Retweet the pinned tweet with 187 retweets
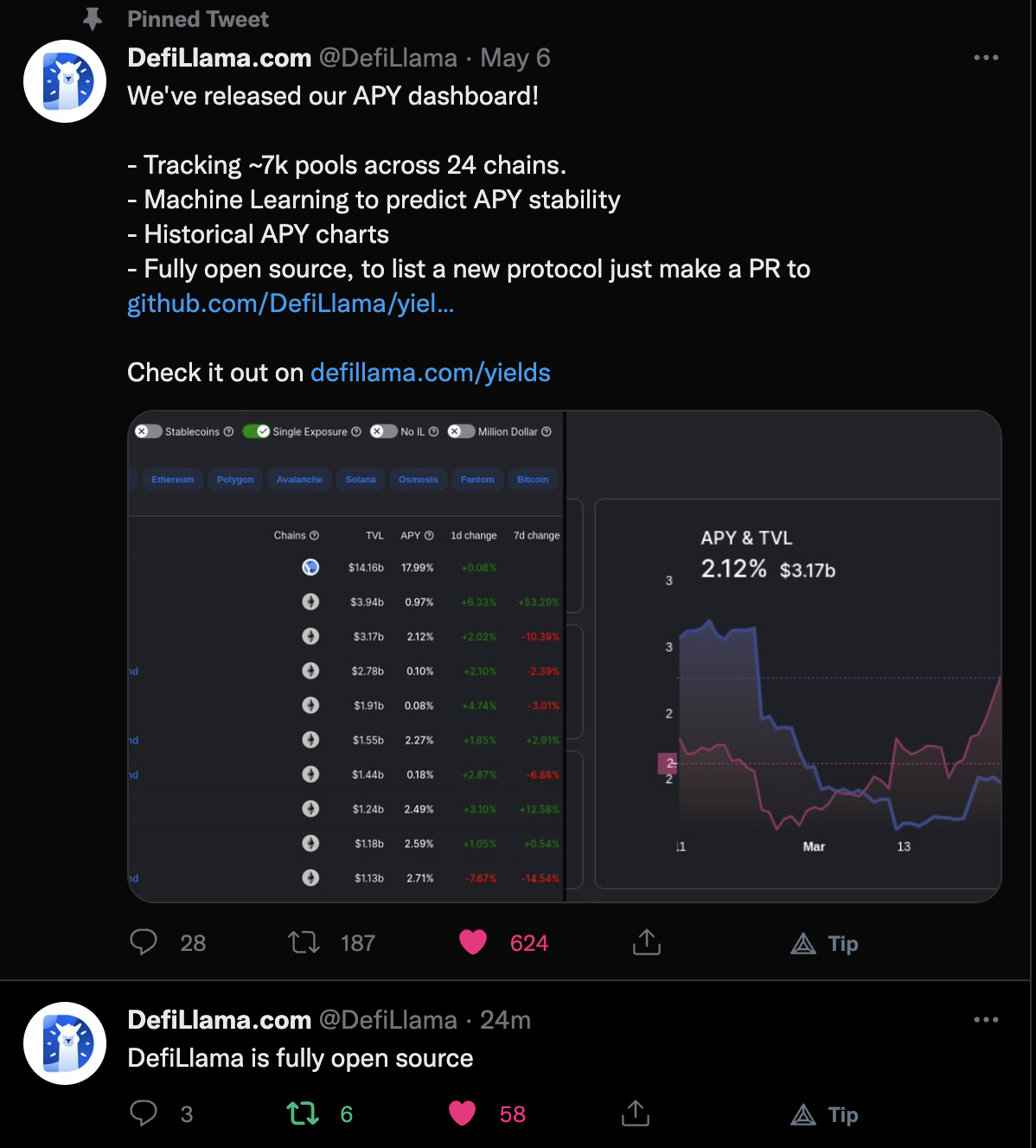Screen dimensions: 1036x1148 (304, 942)
